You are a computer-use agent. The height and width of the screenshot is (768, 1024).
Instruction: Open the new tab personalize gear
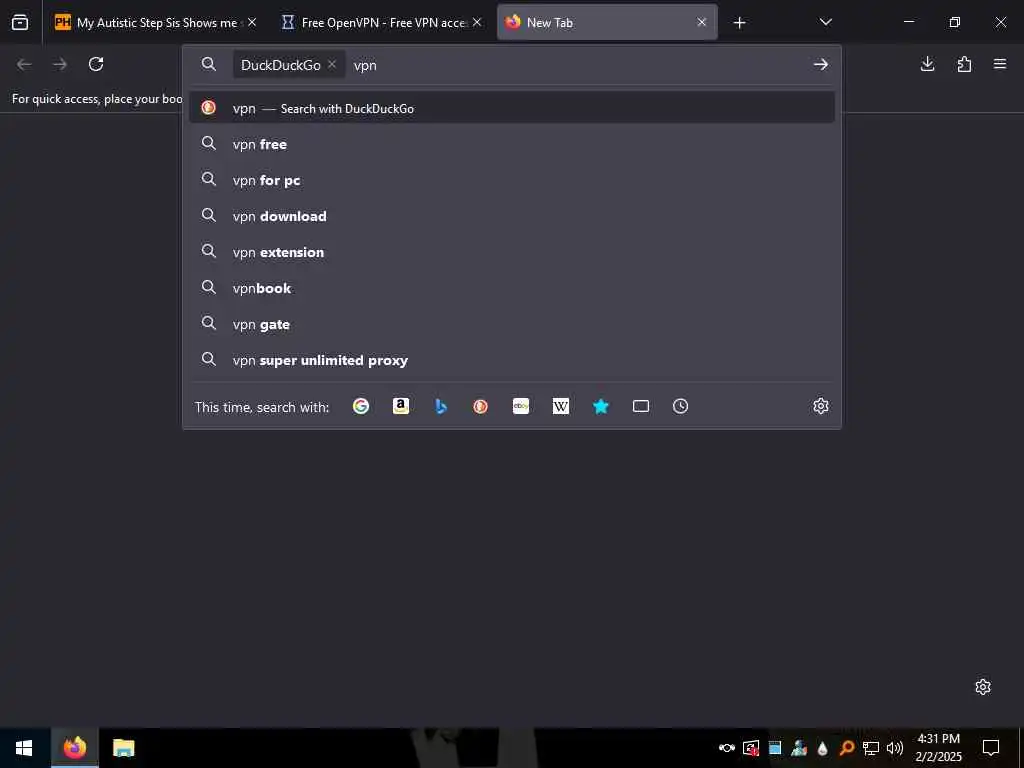point(983,687)
